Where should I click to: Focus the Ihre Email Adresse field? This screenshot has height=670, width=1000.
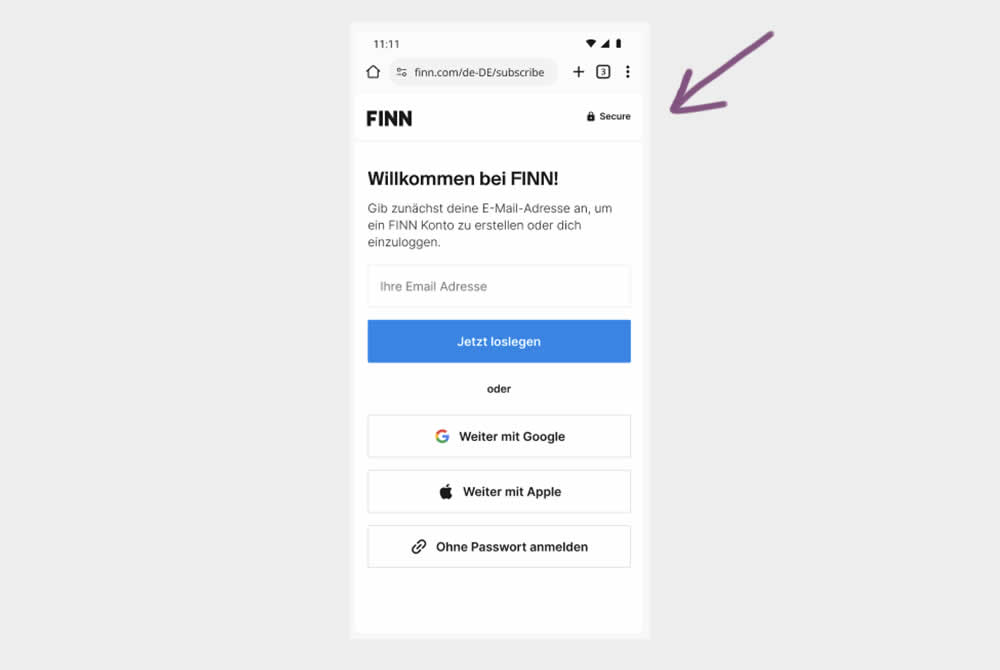click(499, 286)
